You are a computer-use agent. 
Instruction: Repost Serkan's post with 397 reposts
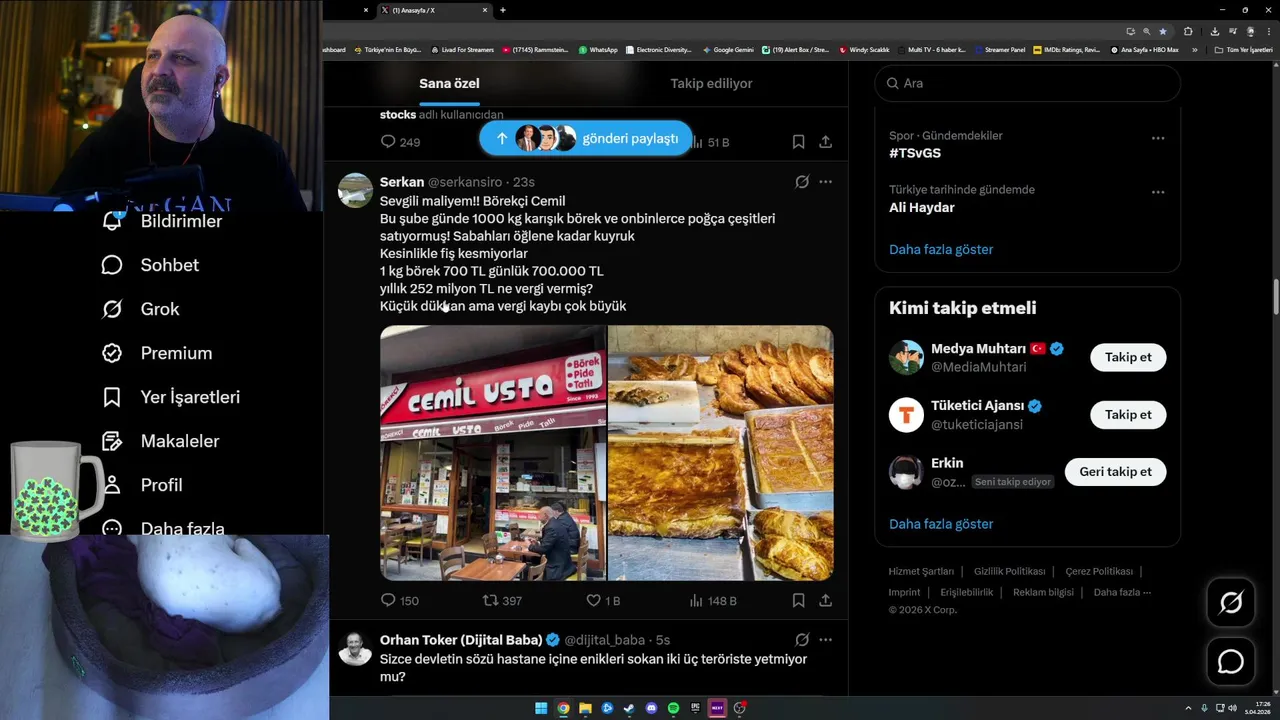(x=502, y=600)
